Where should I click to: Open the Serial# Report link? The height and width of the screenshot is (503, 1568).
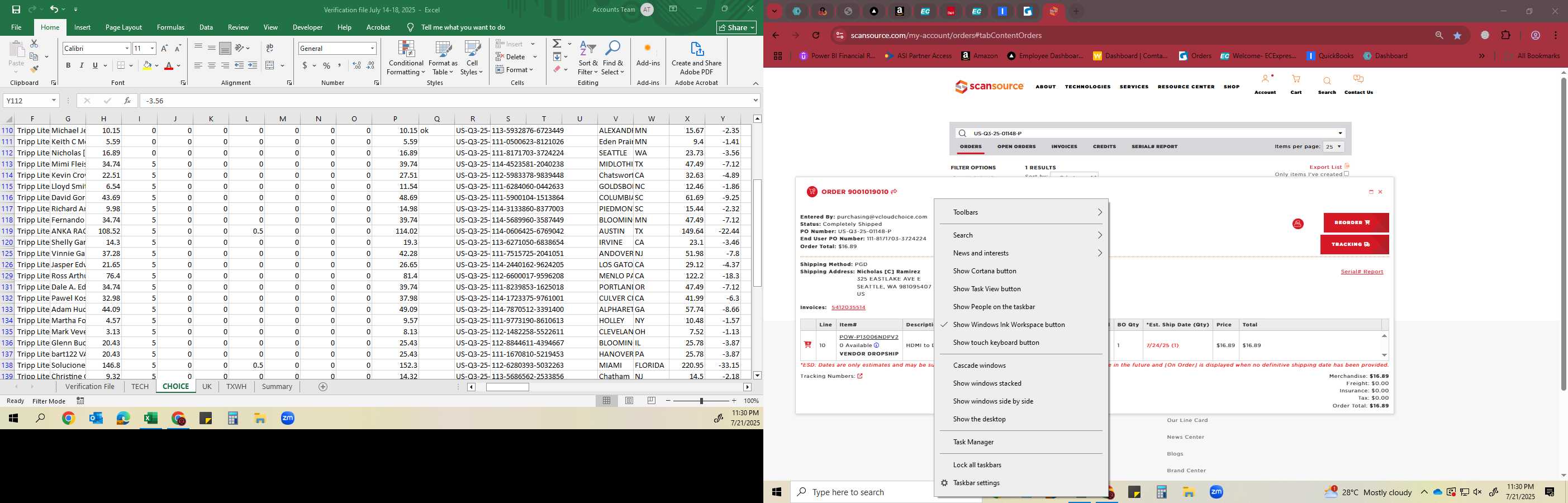1362,272
